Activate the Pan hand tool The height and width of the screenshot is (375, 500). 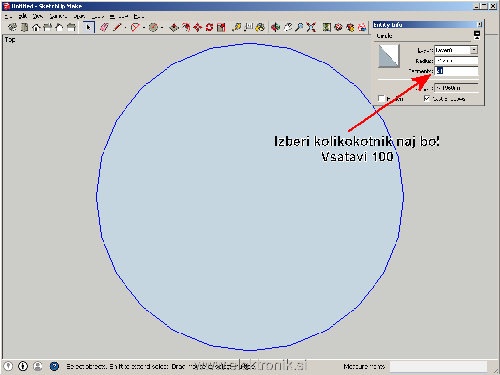[x=288, y=27]
